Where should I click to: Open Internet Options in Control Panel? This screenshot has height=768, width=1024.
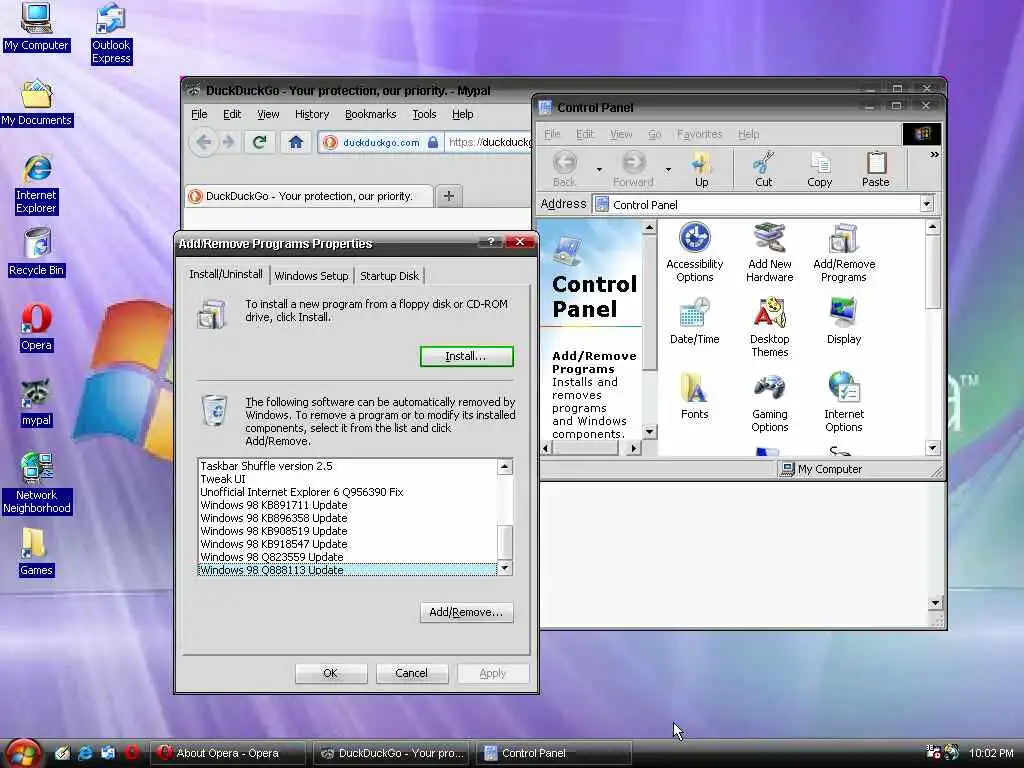coord(844,403)
